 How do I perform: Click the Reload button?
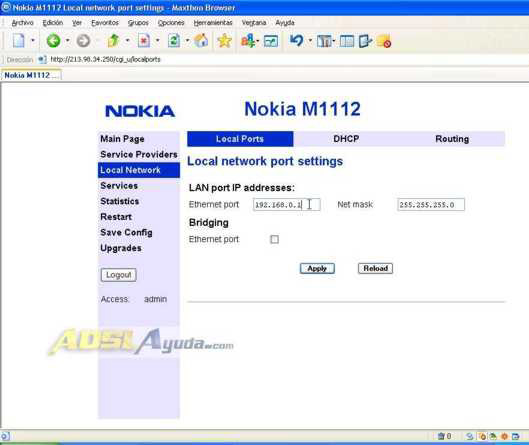pos(375,269)
